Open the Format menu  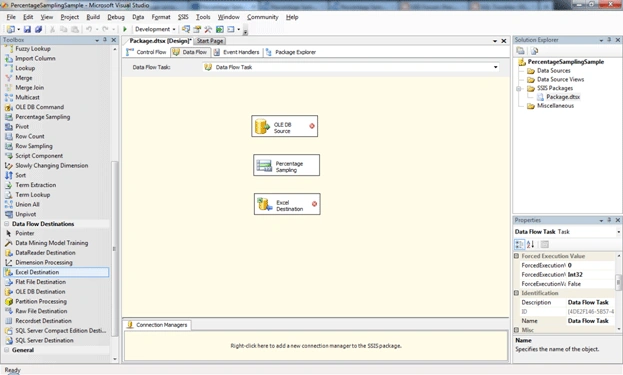pyautogui.click(x=161, y=17)
